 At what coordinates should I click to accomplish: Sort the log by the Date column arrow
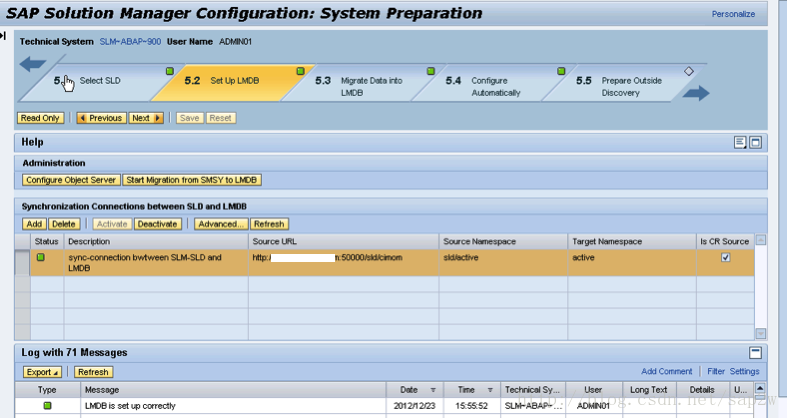tap(433, 390)
